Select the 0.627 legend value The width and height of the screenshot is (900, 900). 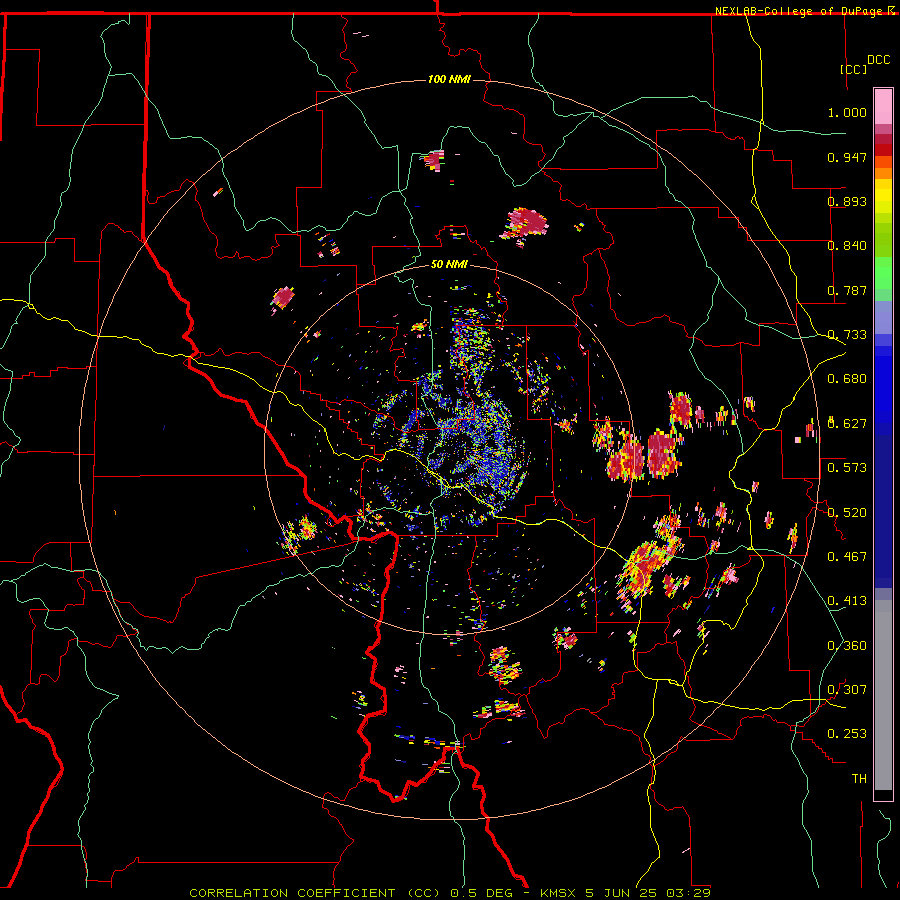(x=847, y=424)
